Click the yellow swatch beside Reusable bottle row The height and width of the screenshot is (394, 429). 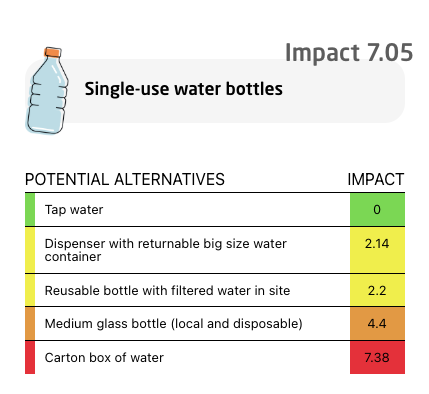(30, 290)
